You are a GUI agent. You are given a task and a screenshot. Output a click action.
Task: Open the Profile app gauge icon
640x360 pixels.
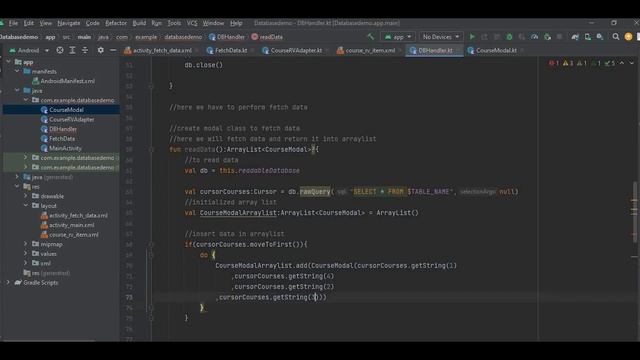point(534,37)
